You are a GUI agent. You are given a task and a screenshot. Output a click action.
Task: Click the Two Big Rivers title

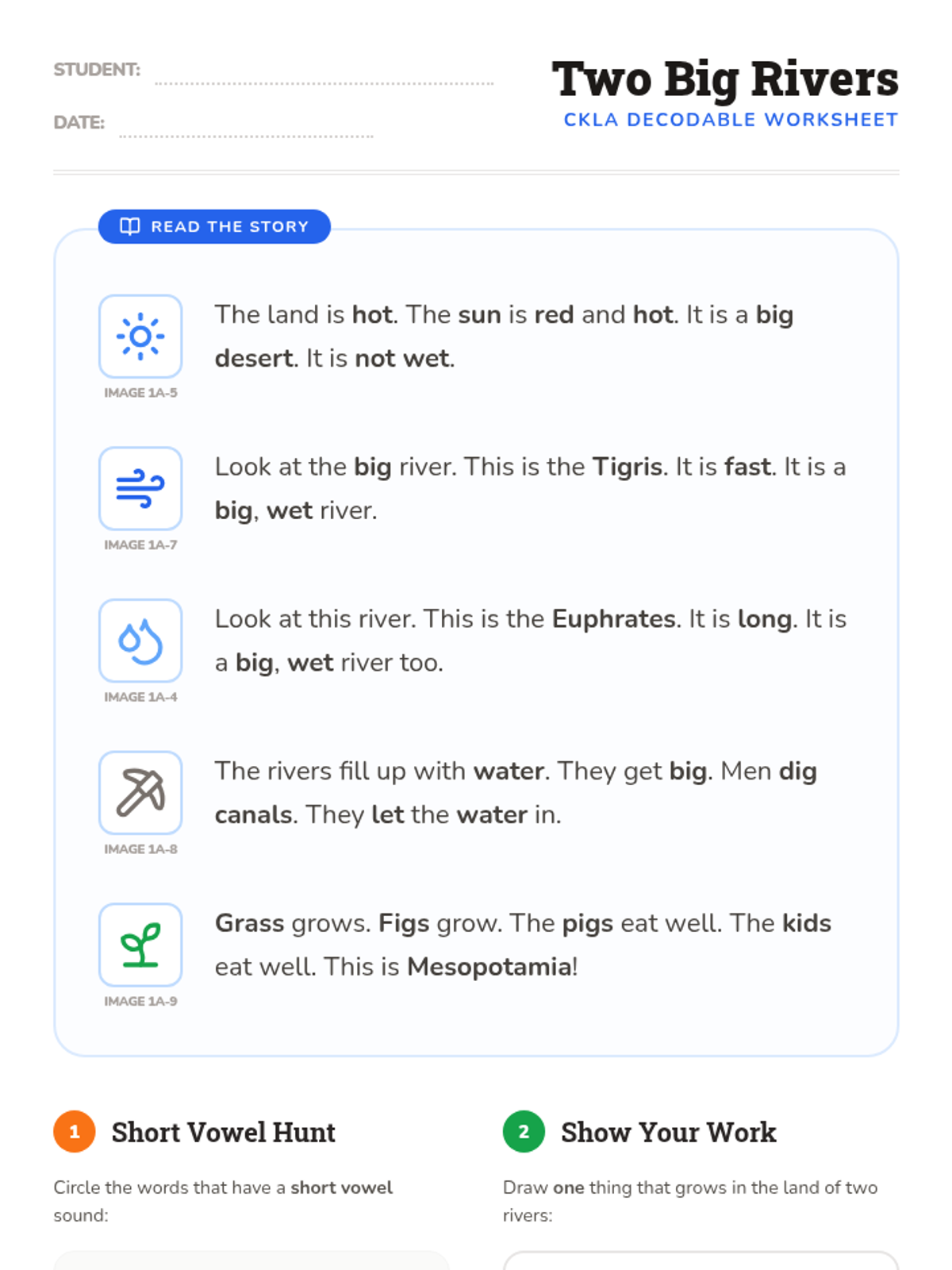pos(725,79)
